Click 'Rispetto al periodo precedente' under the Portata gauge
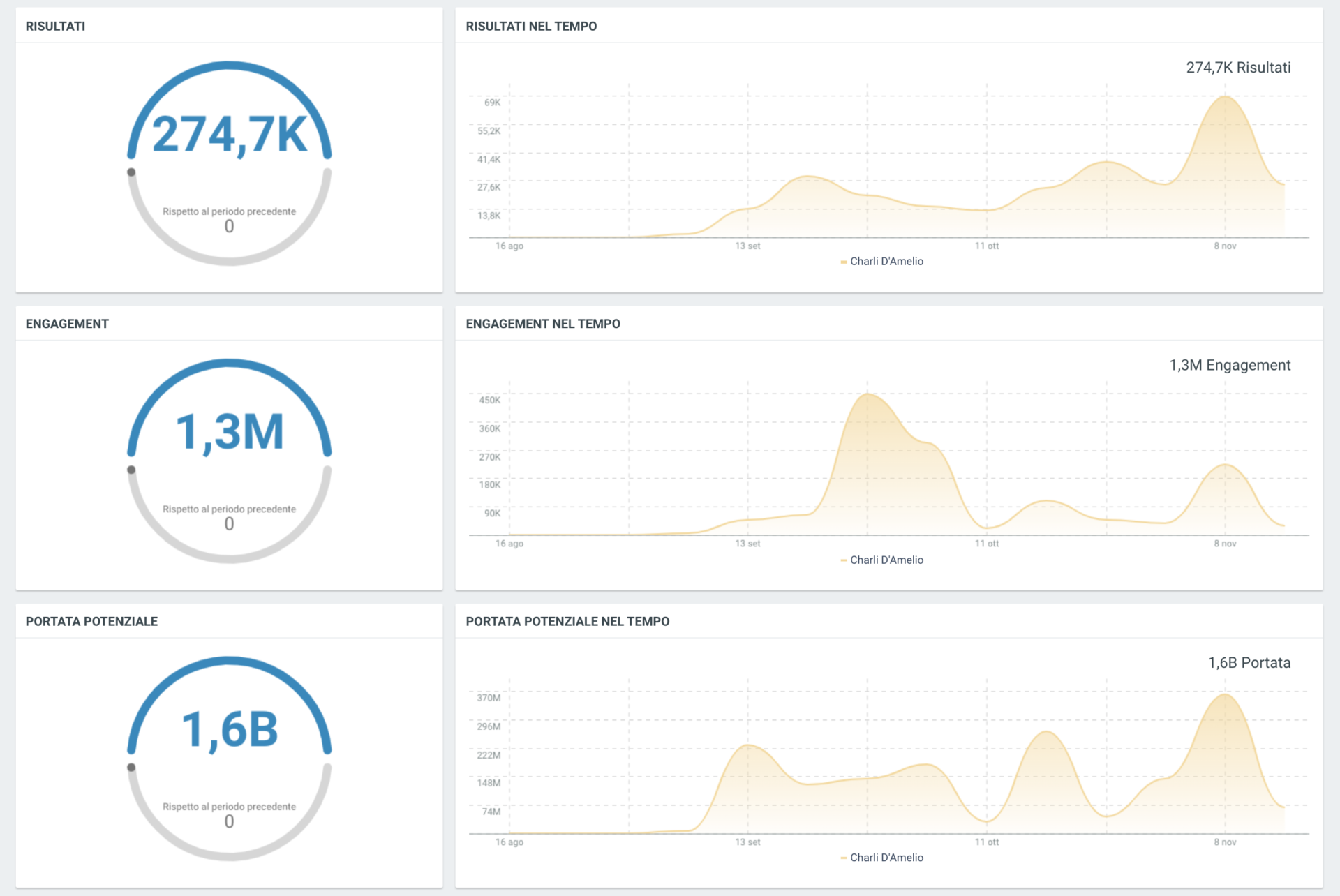This screenshot has height=896, width=1340. click(229, 807)
